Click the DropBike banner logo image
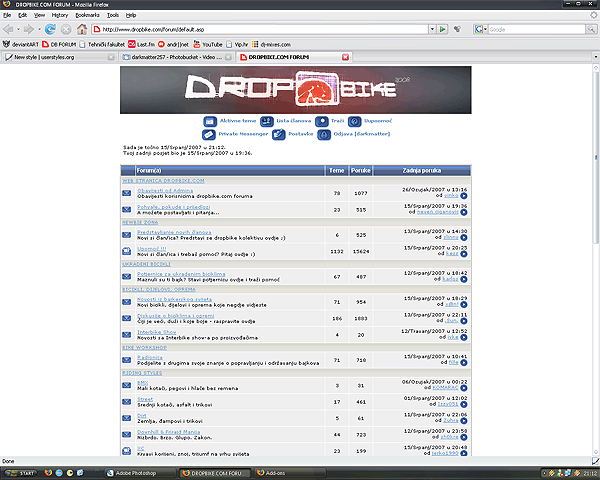 pyautogui.click(x=296, y=90)
